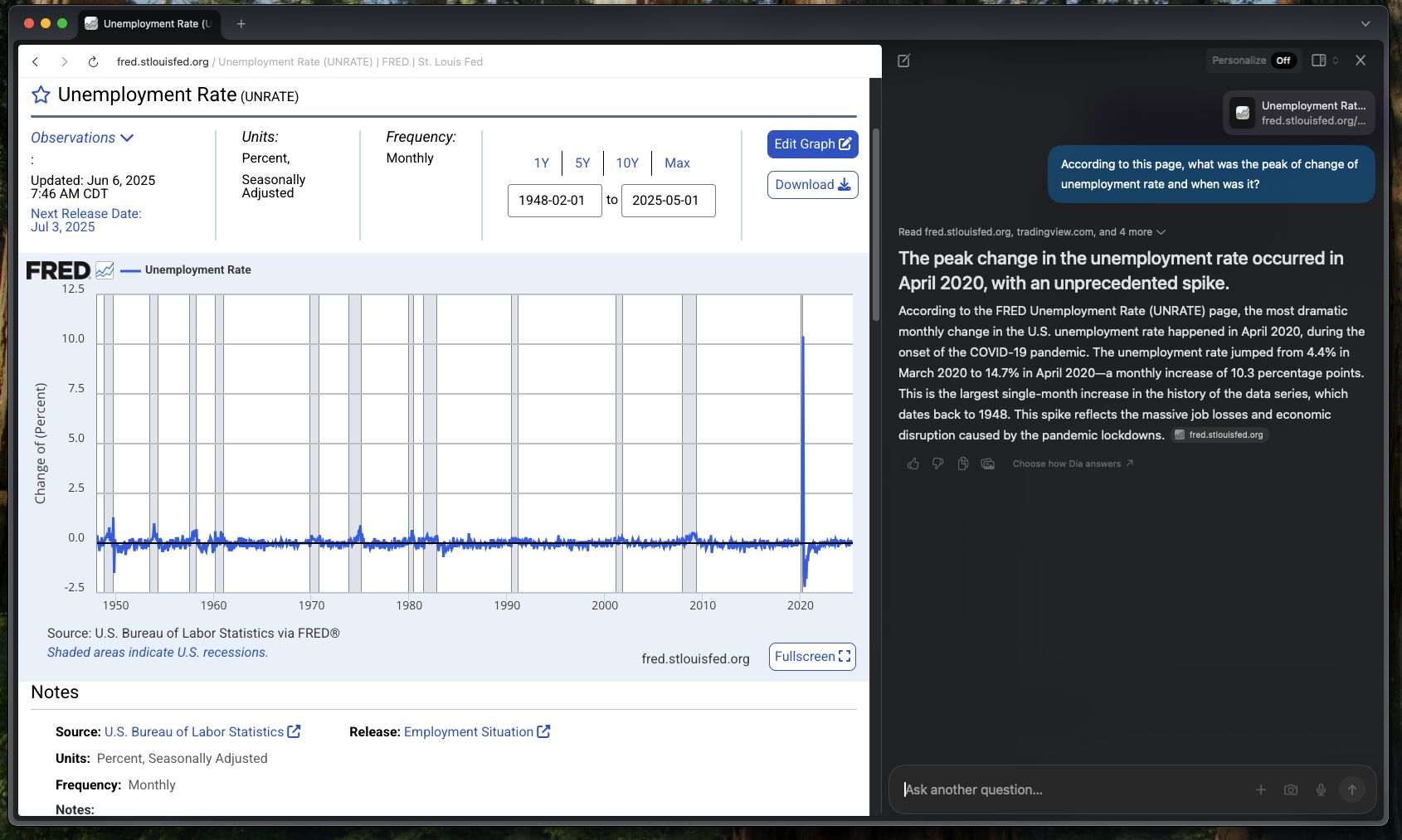Viewport: 1402px width, 840px height.
Task: Click the page vertical scrollbar thumb
Action: pos(875,224)
